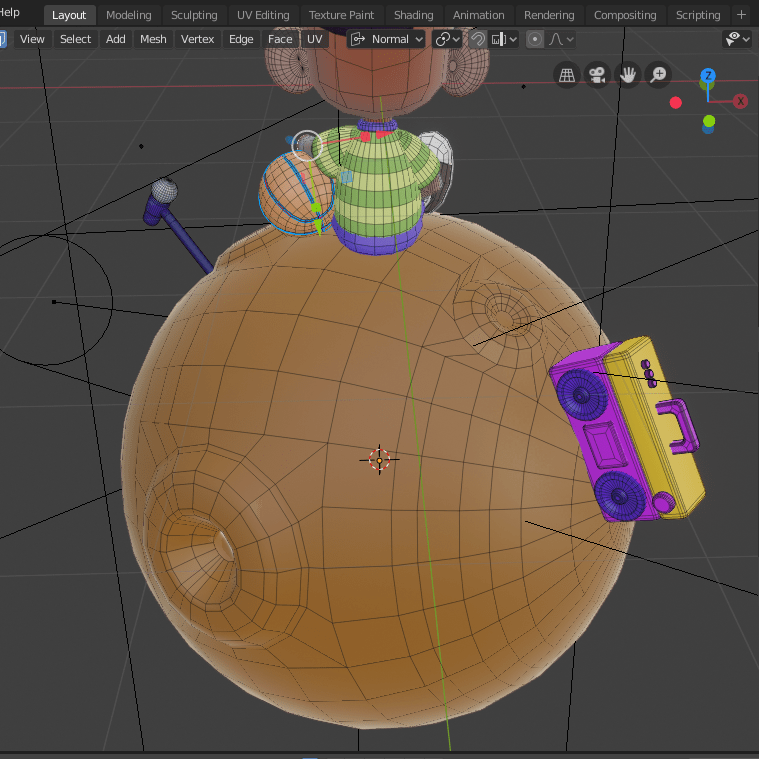Open the pivot point dropdown
This screenshot has height=759, width=759.
point(448,39)
